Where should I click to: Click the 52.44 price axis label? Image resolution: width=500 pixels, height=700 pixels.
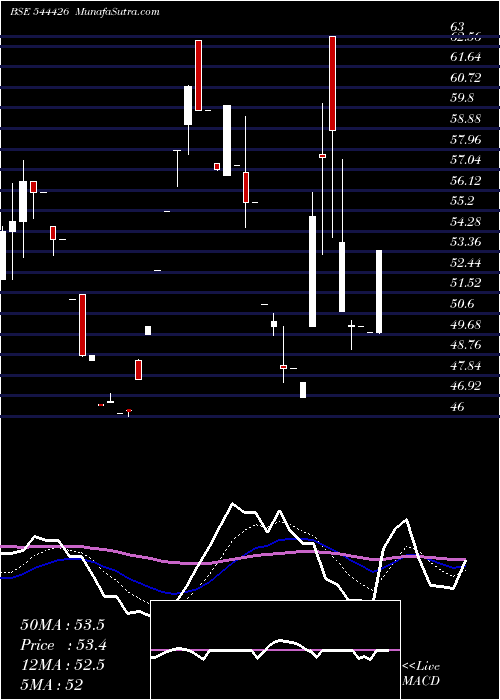pyautogui.click(x=466, y=262)
